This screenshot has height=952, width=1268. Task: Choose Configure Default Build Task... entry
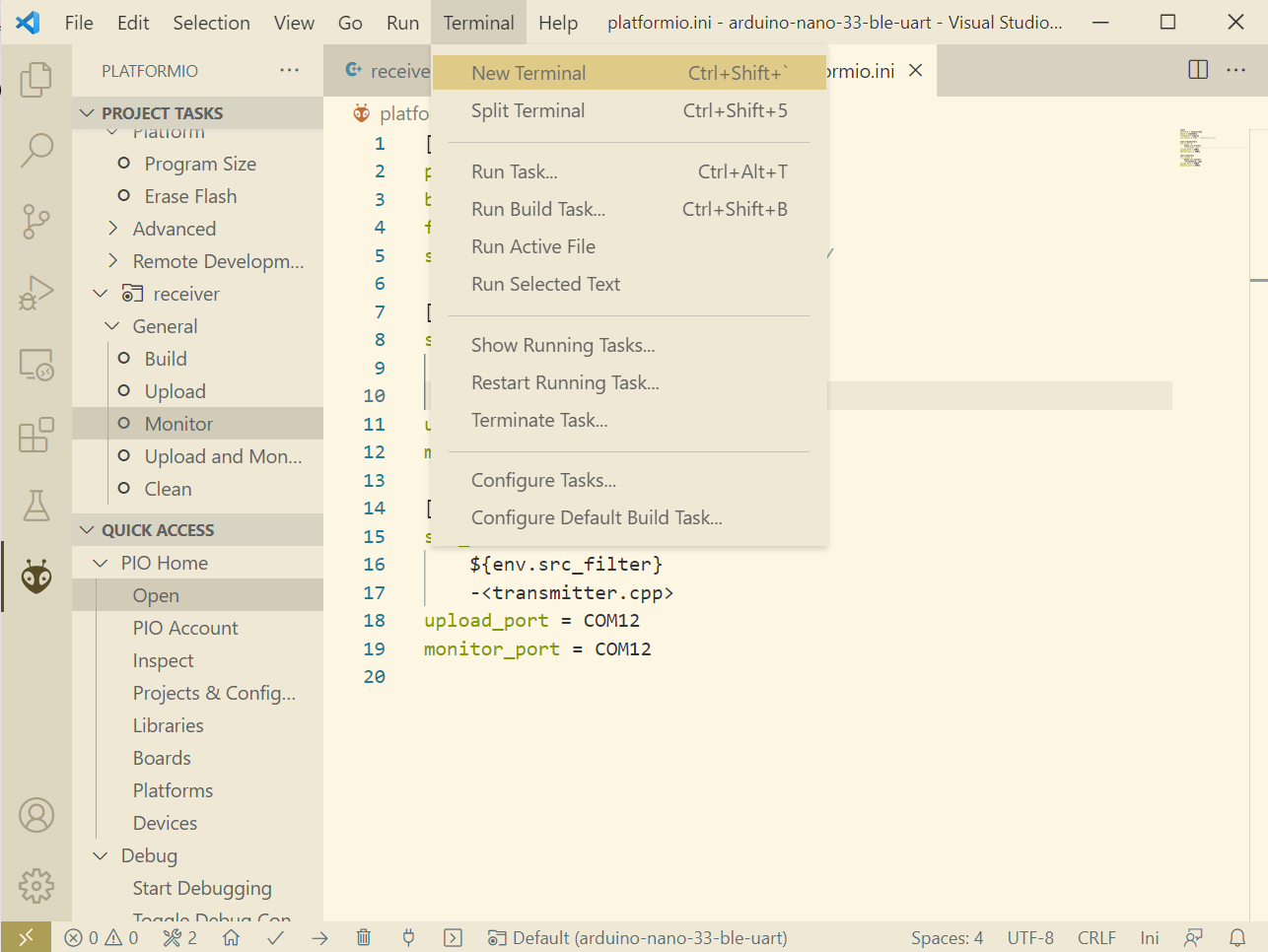pyautogui.click(x=629, y=517)
